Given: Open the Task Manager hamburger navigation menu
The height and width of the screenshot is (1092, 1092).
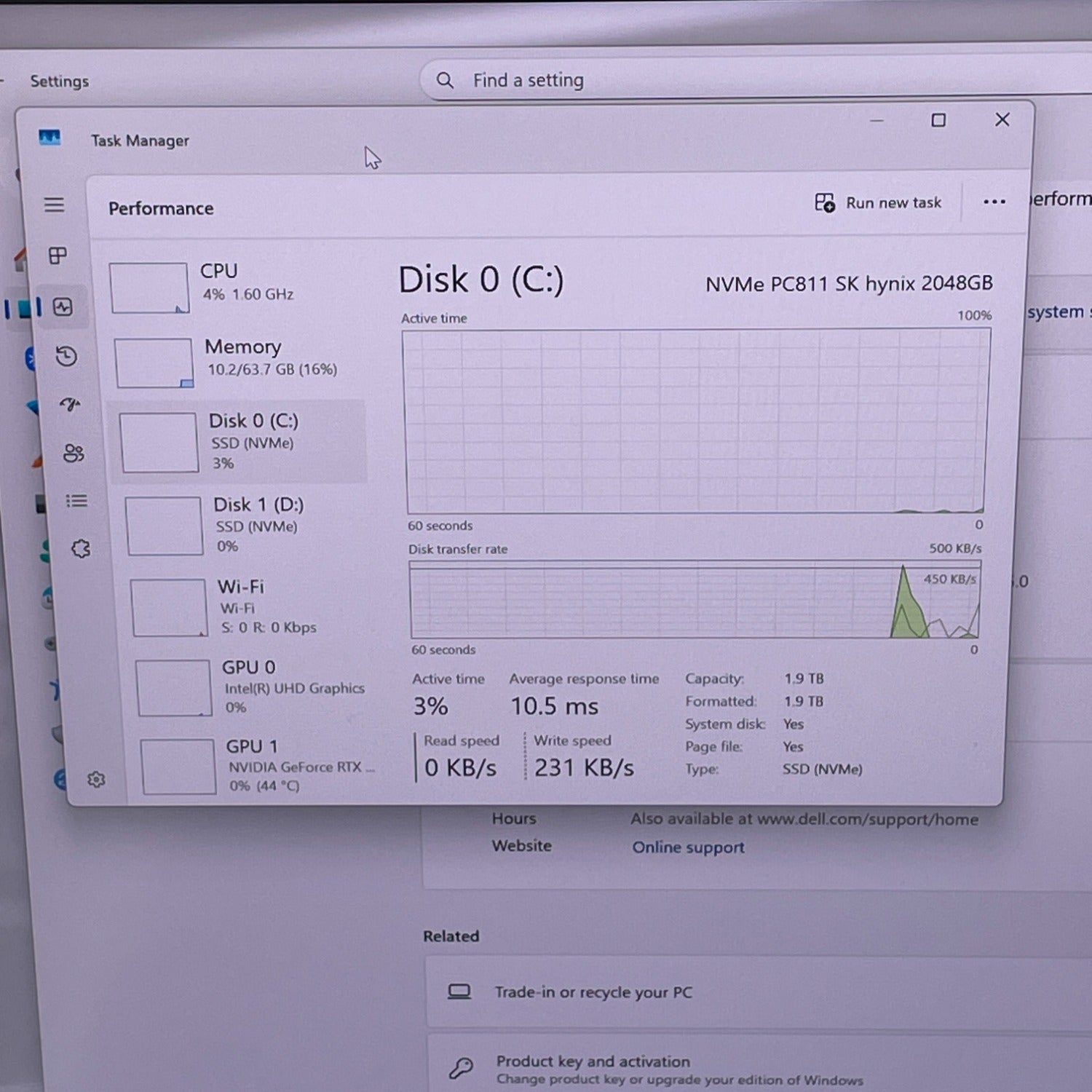Looking at the screenshot, I should pyautogui.click(x=54, y=205).
